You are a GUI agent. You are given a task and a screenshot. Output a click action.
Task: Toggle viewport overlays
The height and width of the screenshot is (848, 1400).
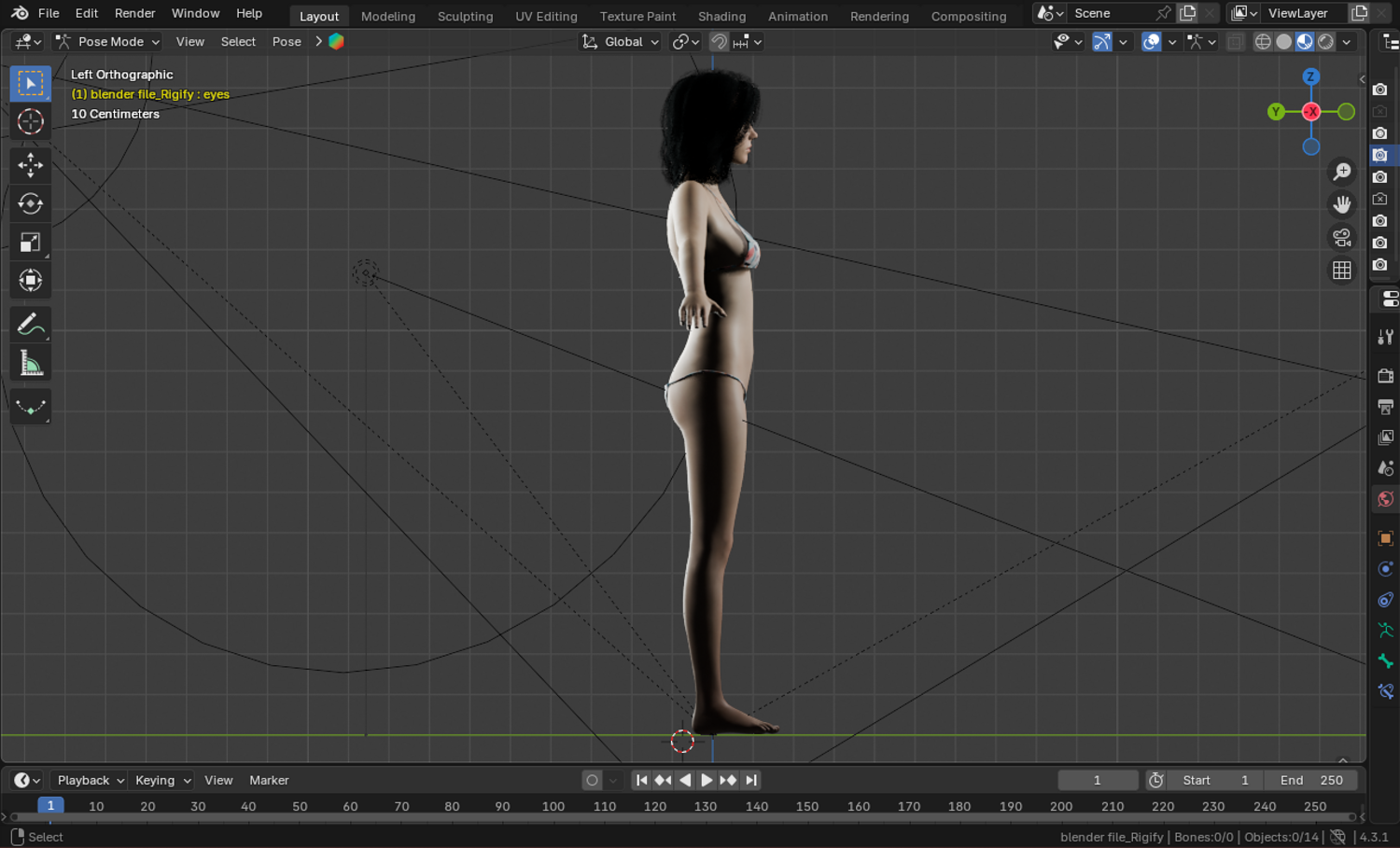[1152, 42]
